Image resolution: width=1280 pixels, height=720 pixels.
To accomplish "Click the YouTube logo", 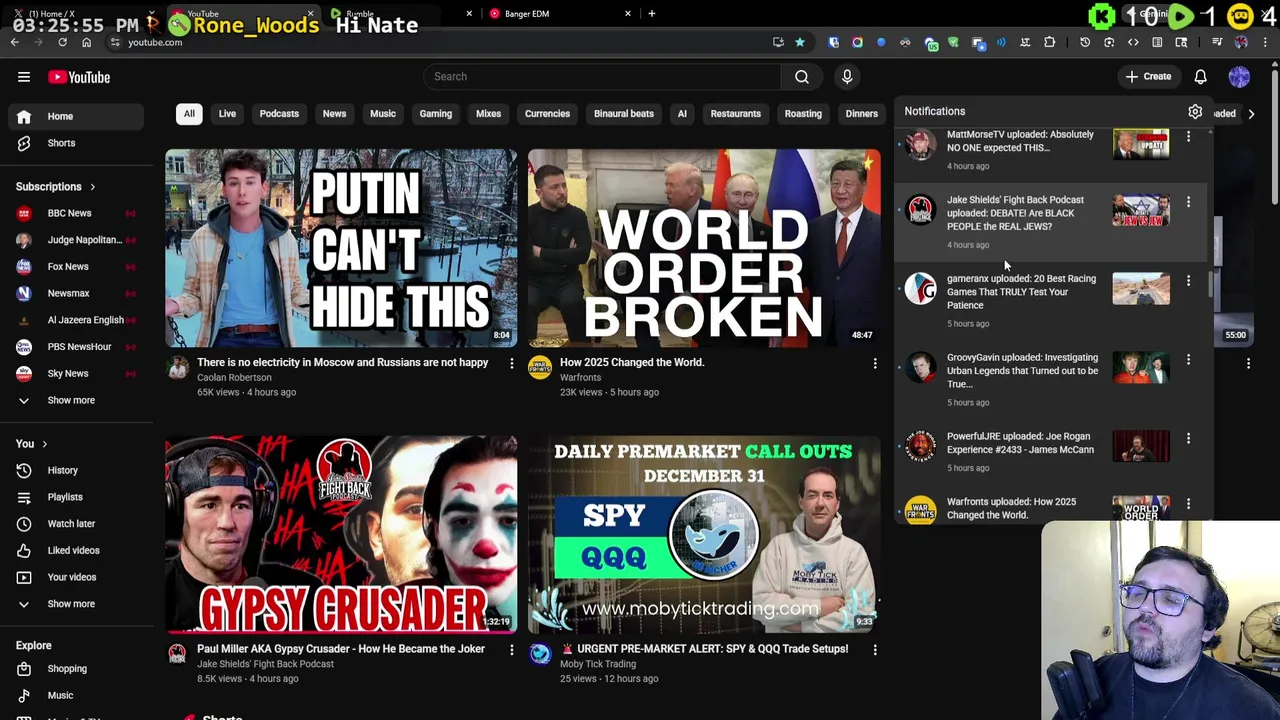I will point(79,77).
